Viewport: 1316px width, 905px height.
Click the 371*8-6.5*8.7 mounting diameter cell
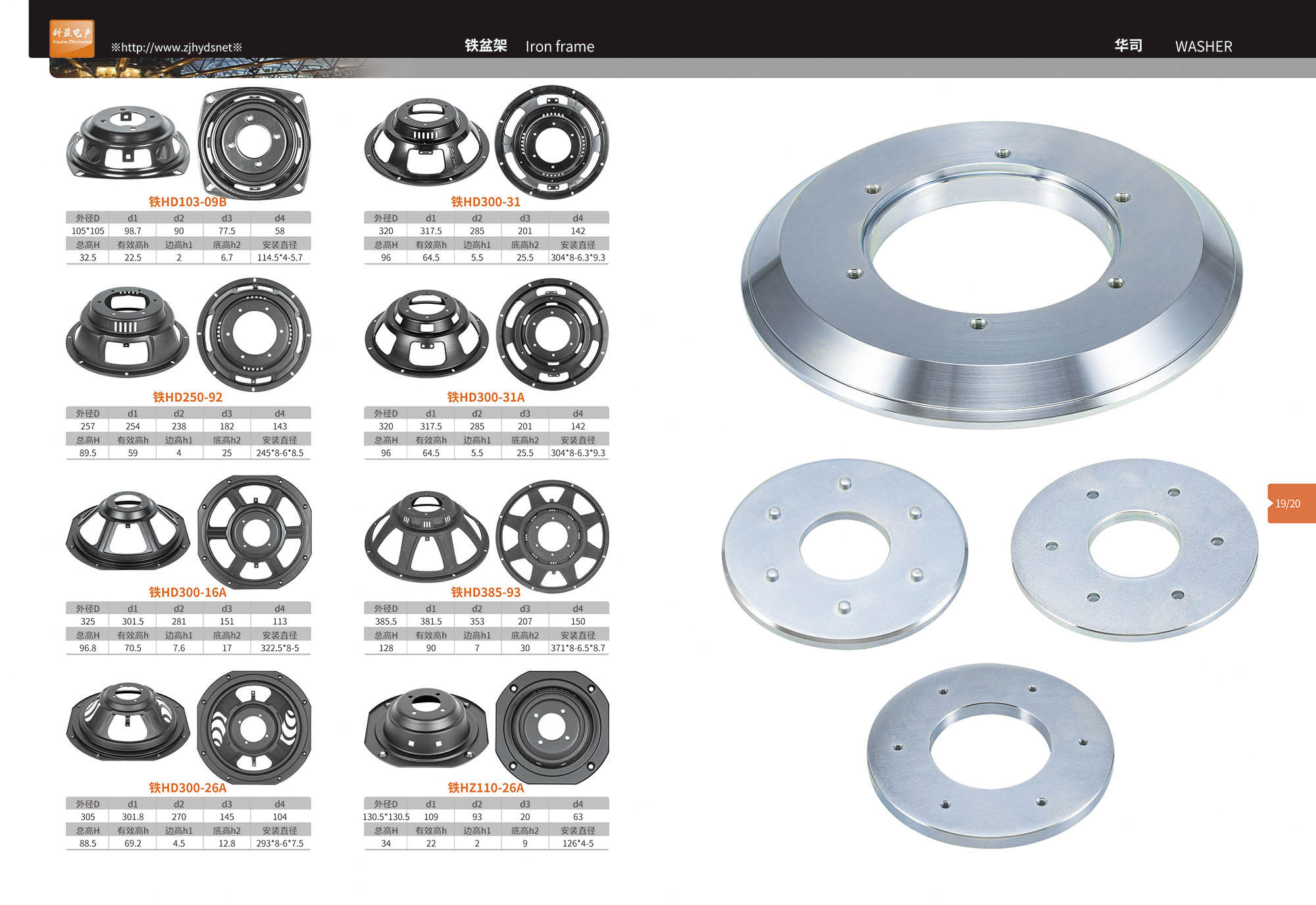tap(578, 648)
